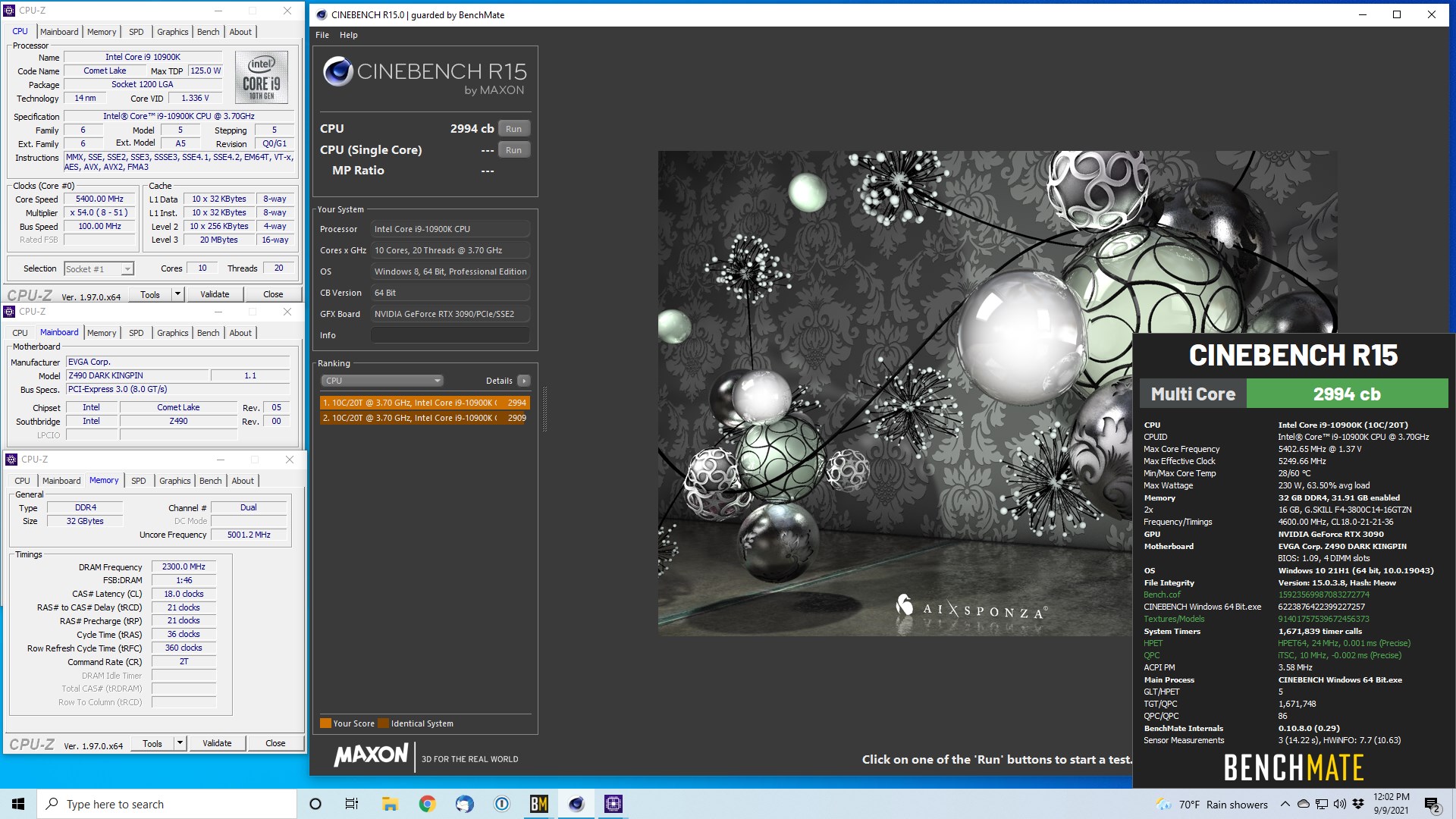
Task: Open Google Chrome from the taskbar
Action: (427, 804)
